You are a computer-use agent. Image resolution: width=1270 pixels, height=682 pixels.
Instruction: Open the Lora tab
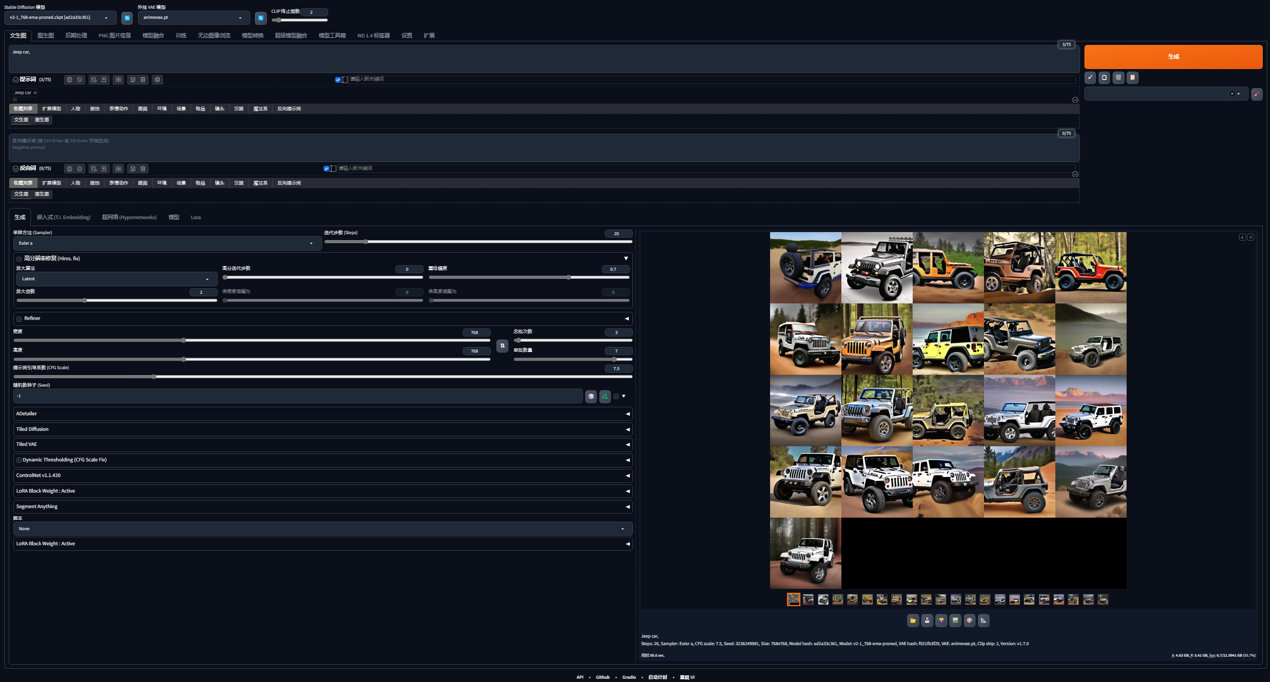[x=196, y=217]
